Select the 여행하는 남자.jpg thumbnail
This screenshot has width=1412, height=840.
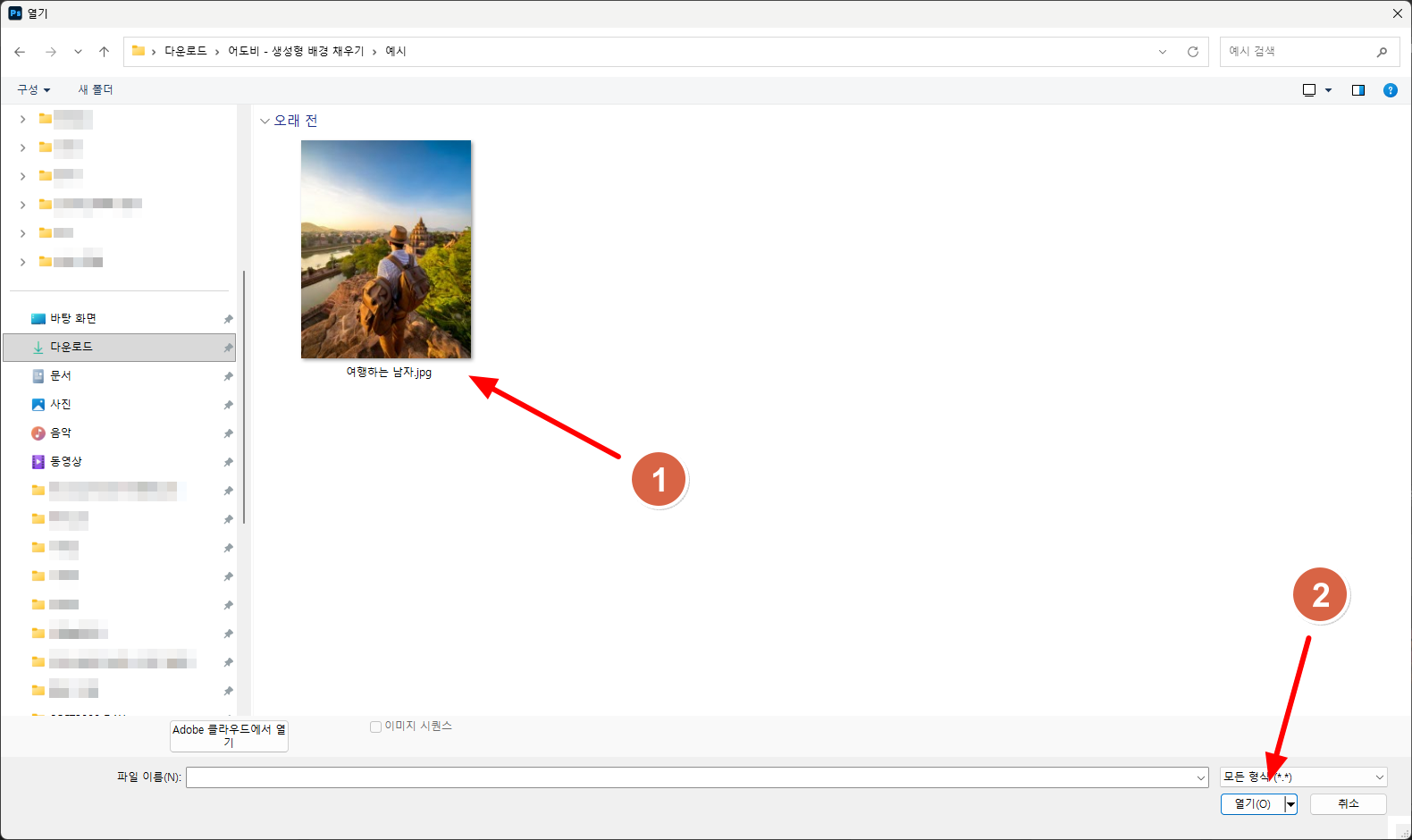386,250
